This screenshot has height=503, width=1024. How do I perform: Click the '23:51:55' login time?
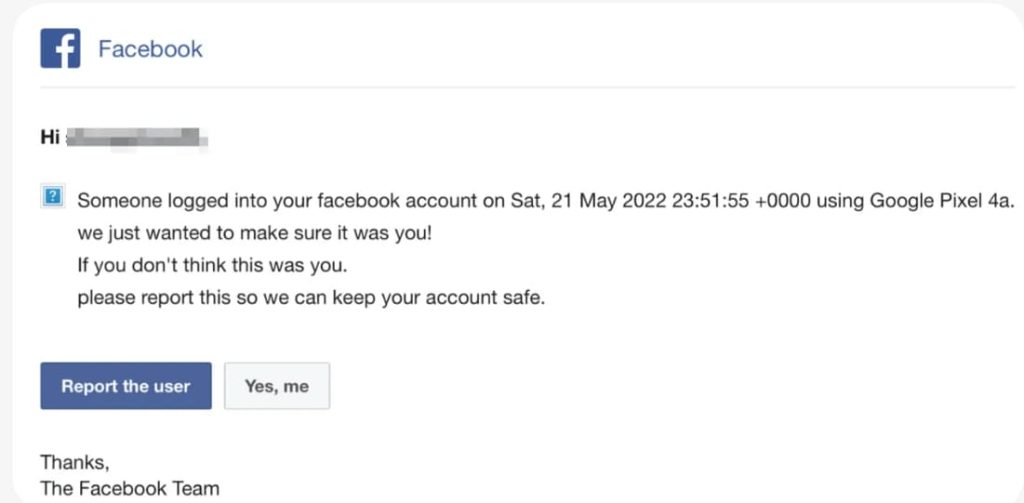coord(710,201)
